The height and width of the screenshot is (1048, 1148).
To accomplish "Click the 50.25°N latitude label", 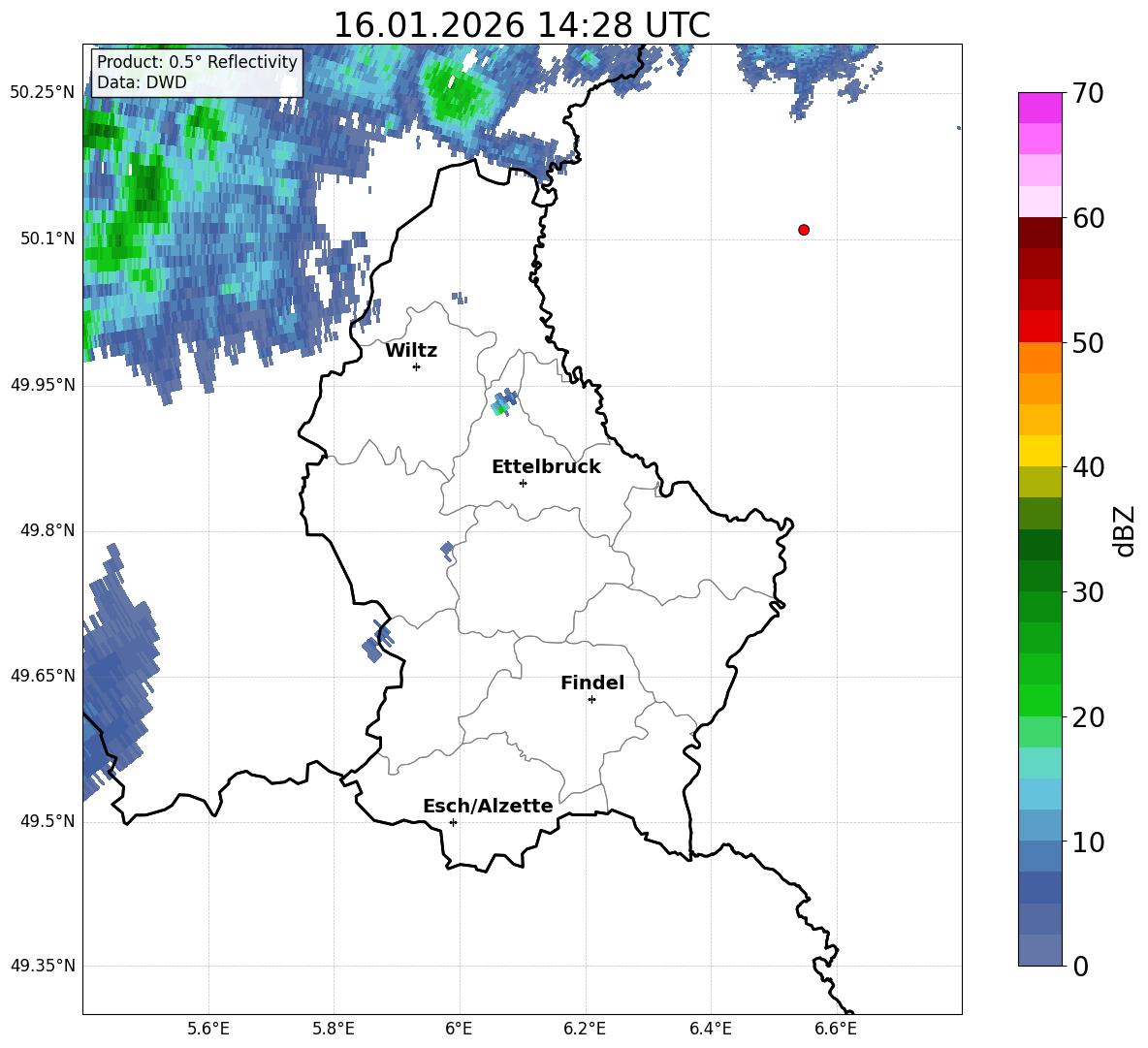I will (x=43, y=93).
